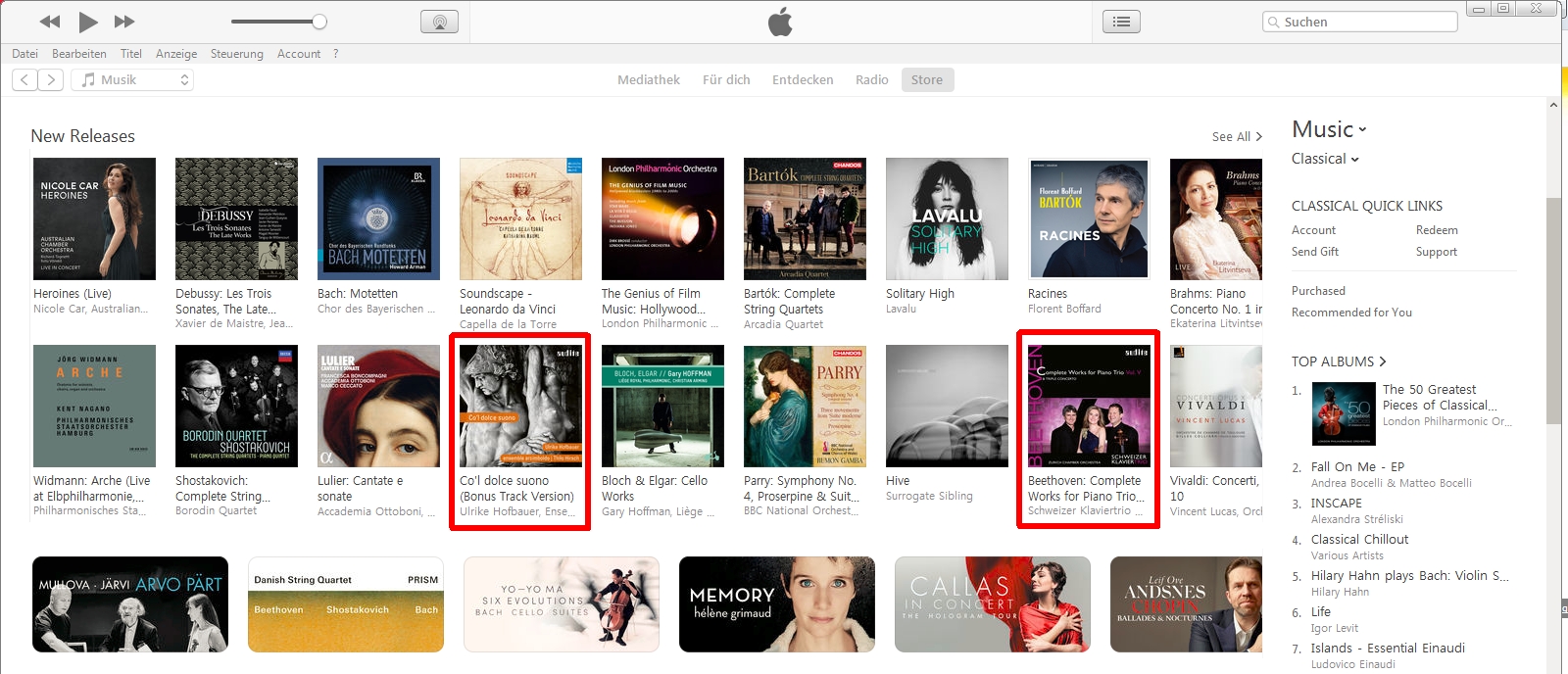The width and height of the screenshot is (1568, 674).
Task: Go forward with the navigation arrow
Action: pos(51,80)
